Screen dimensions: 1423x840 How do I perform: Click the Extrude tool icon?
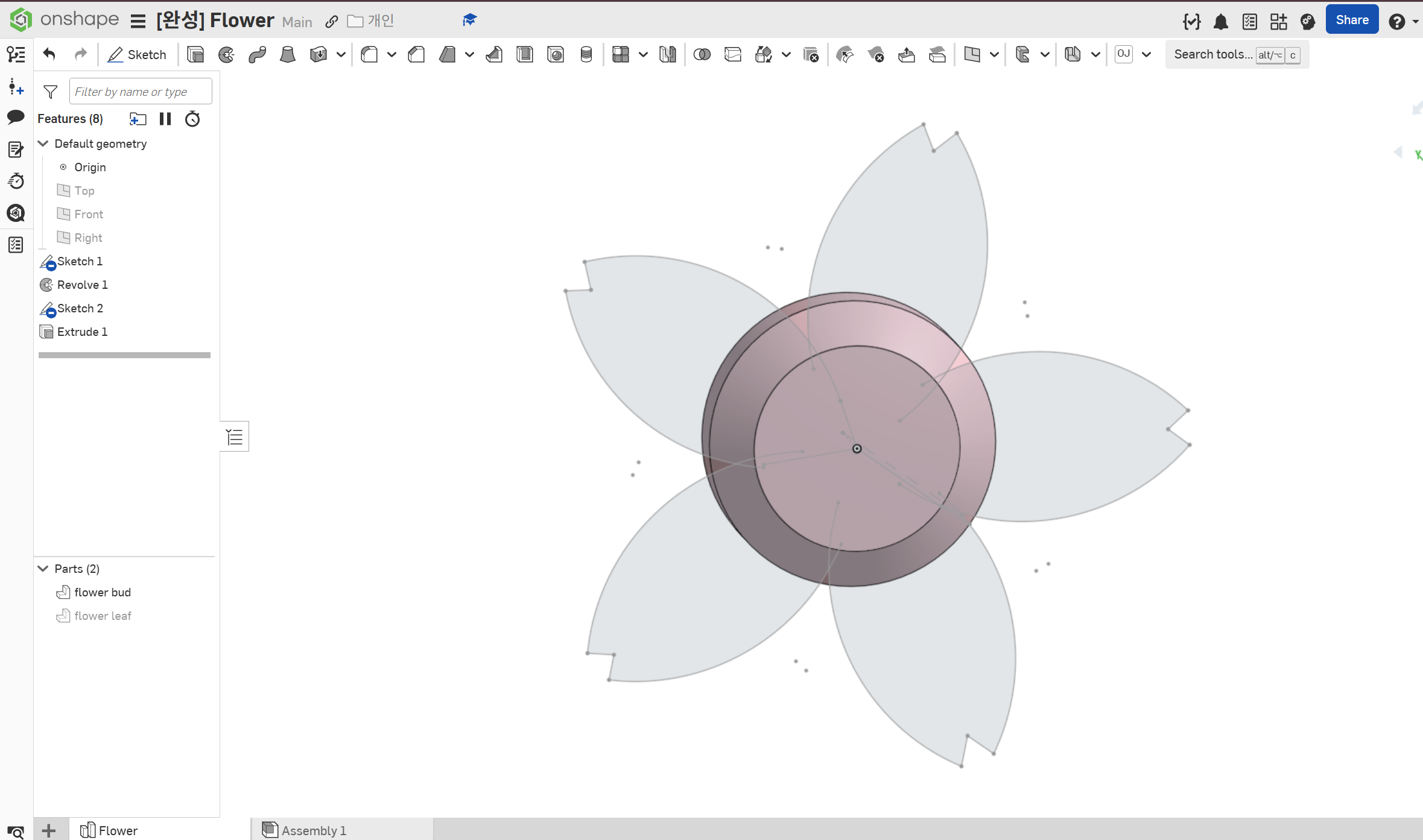click(x=195, y=55)
